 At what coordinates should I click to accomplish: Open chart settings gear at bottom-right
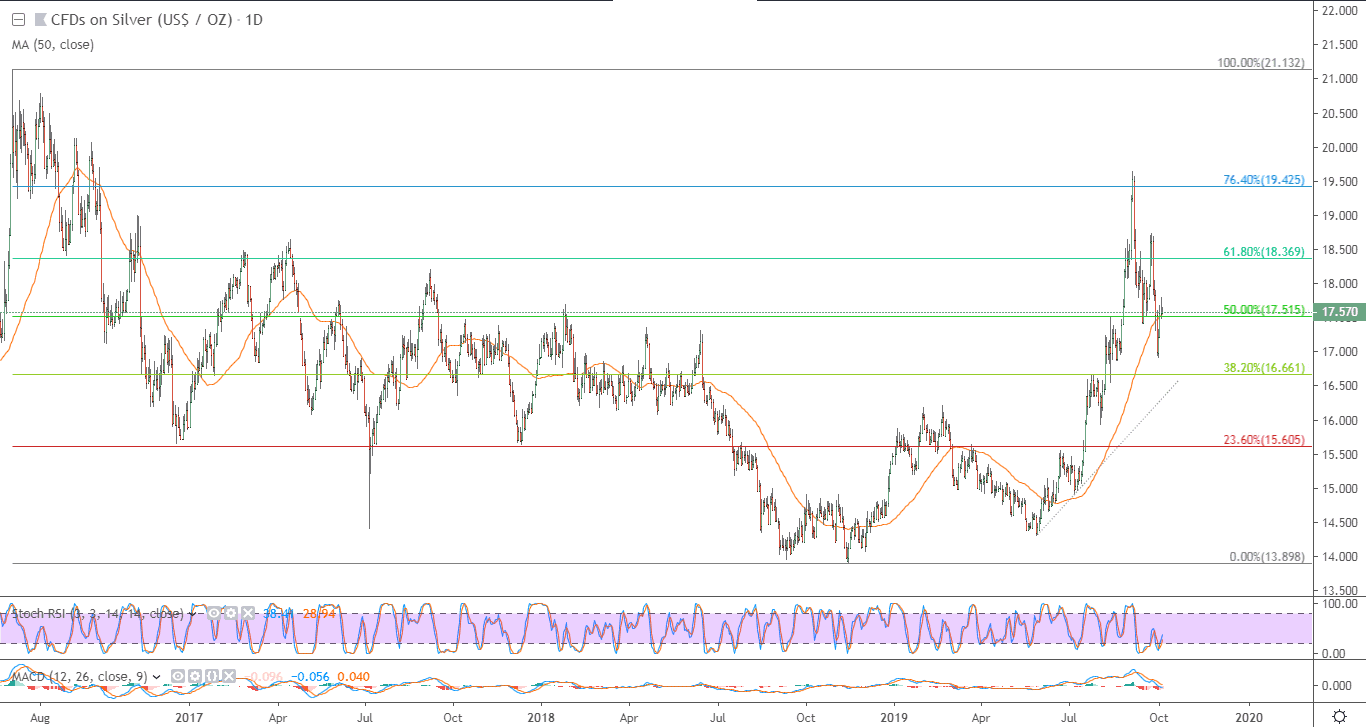1339,716
